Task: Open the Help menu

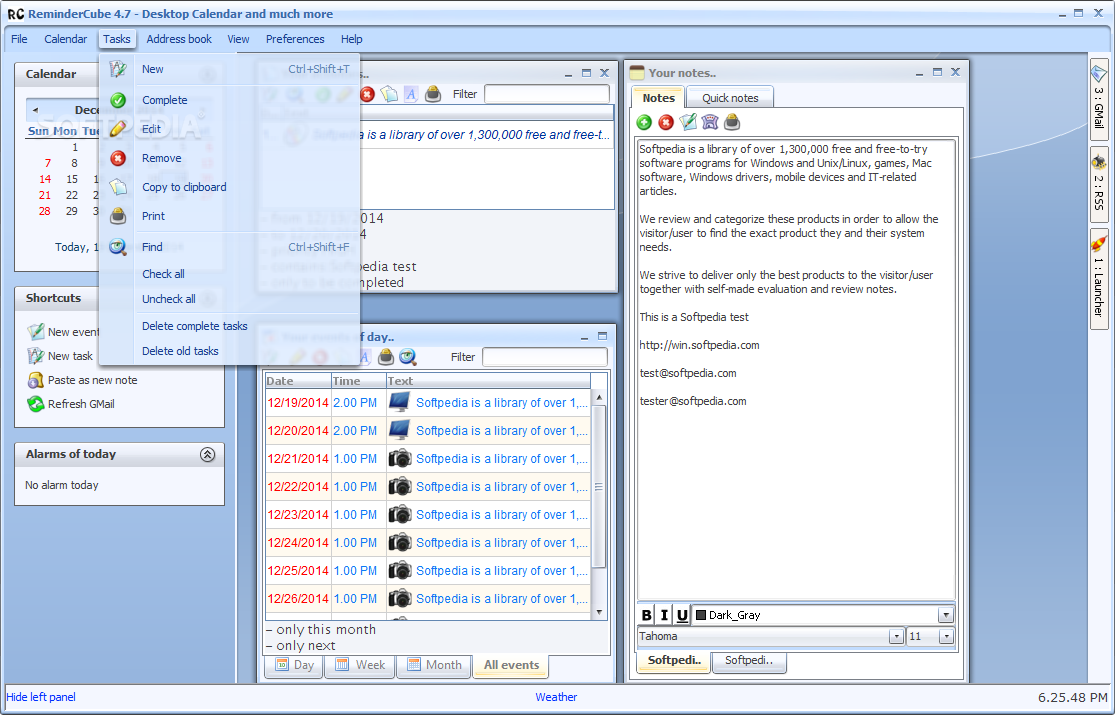Action: point(351,39)
